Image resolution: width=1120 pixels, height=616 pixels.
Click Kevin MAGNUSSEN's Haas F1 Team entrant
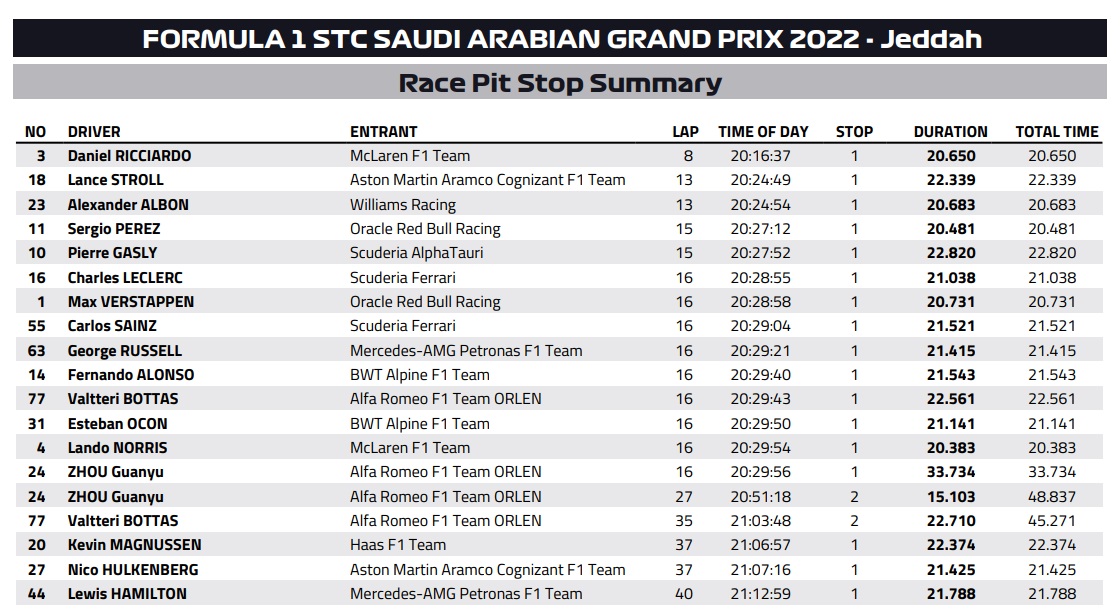coord(398,545)
